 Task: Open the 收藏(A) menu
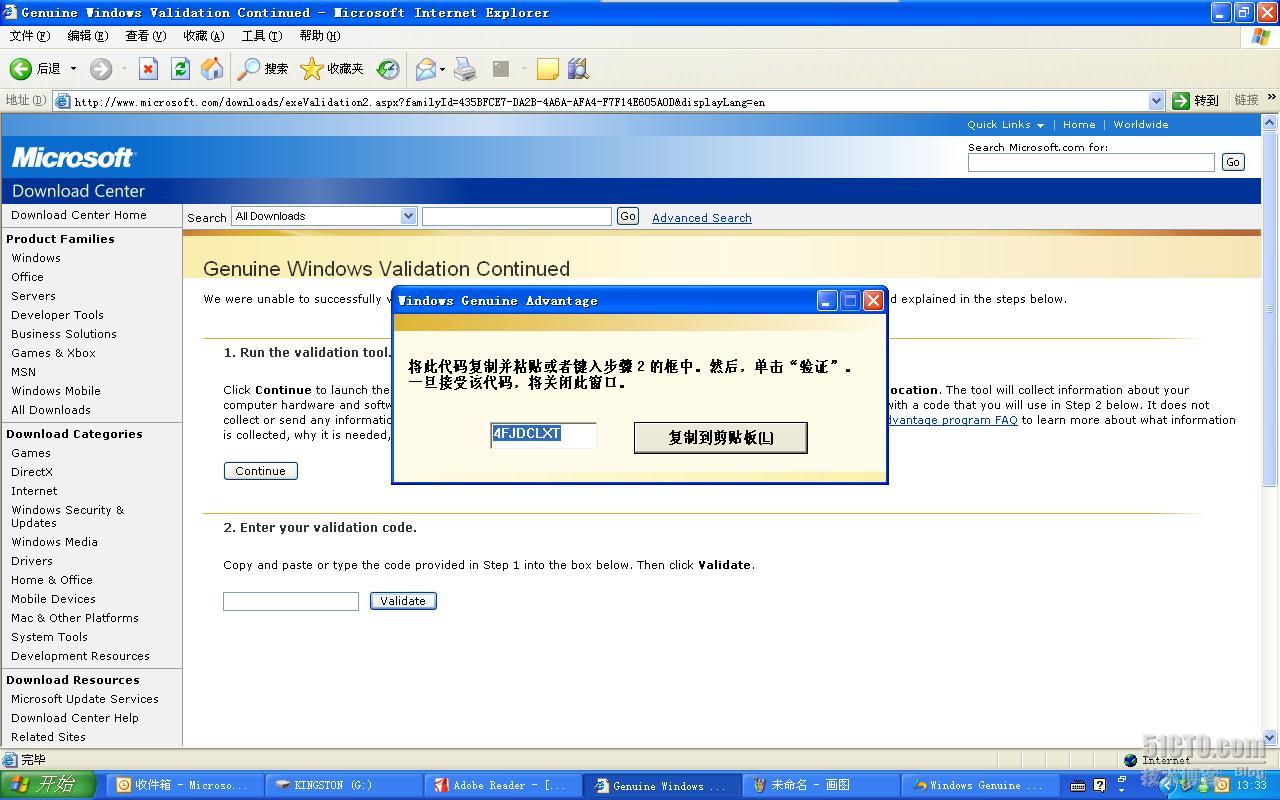(x=204, y=36)
